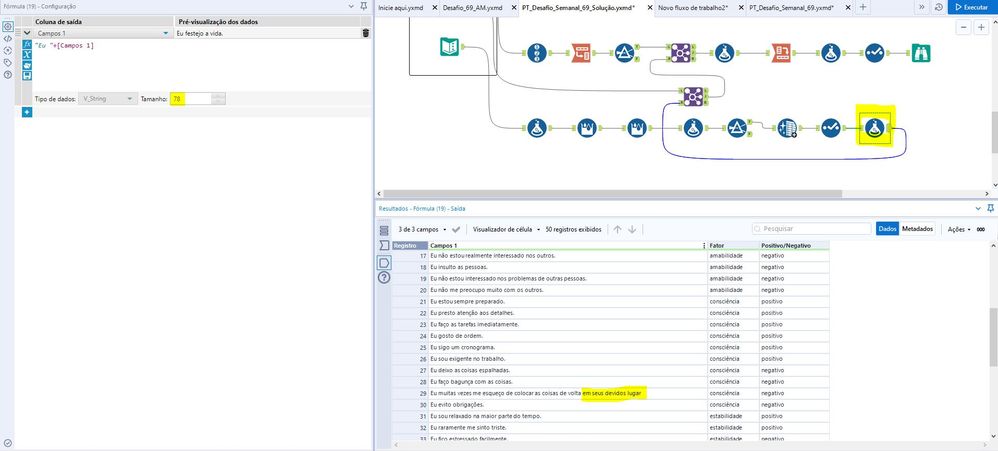Open the workflow history clock icon
This screenshot has width=998, height=451.
pos(939,7)
